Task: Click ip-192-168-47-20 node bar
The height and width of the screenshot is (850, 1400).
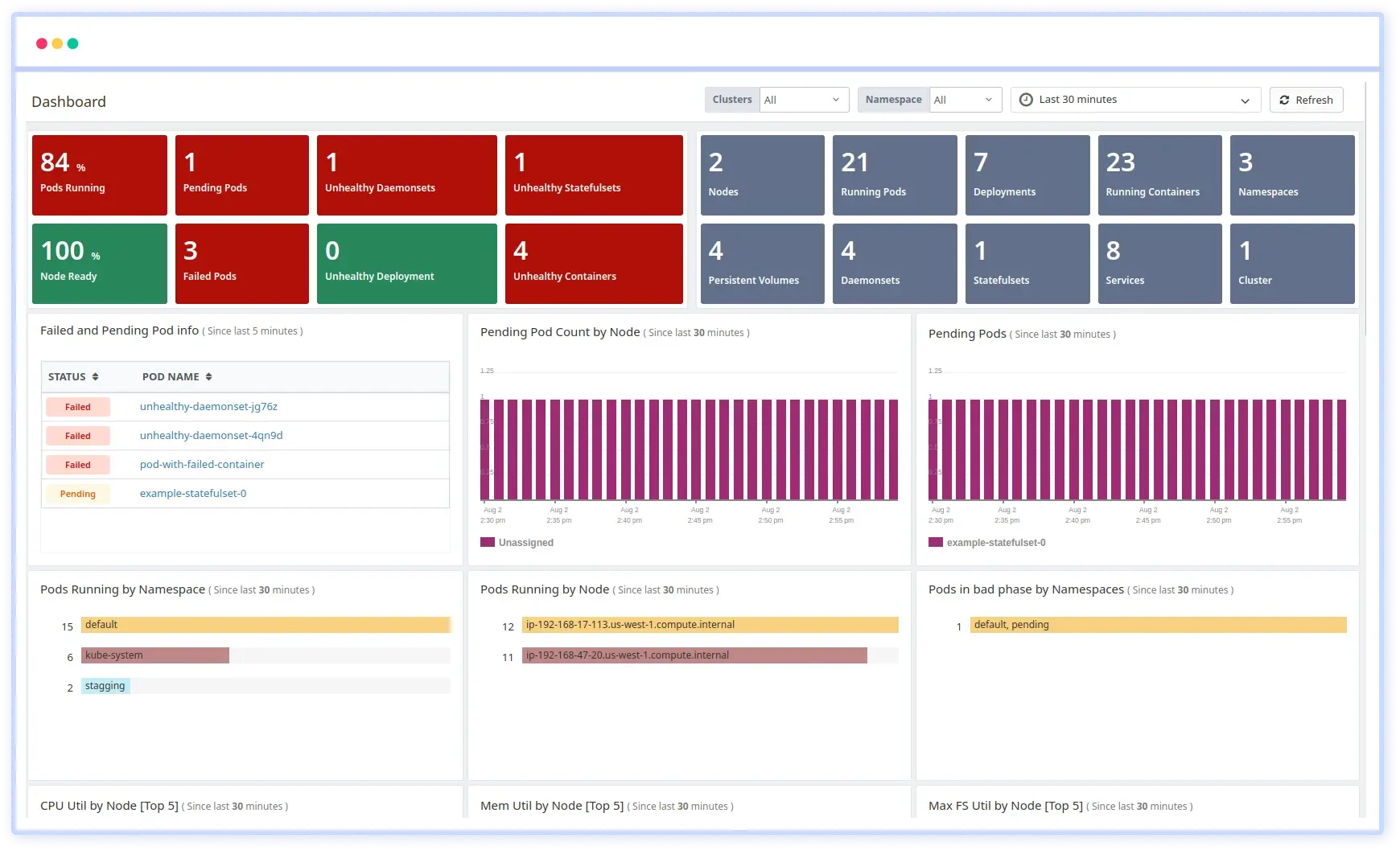Action: [694, 655]
